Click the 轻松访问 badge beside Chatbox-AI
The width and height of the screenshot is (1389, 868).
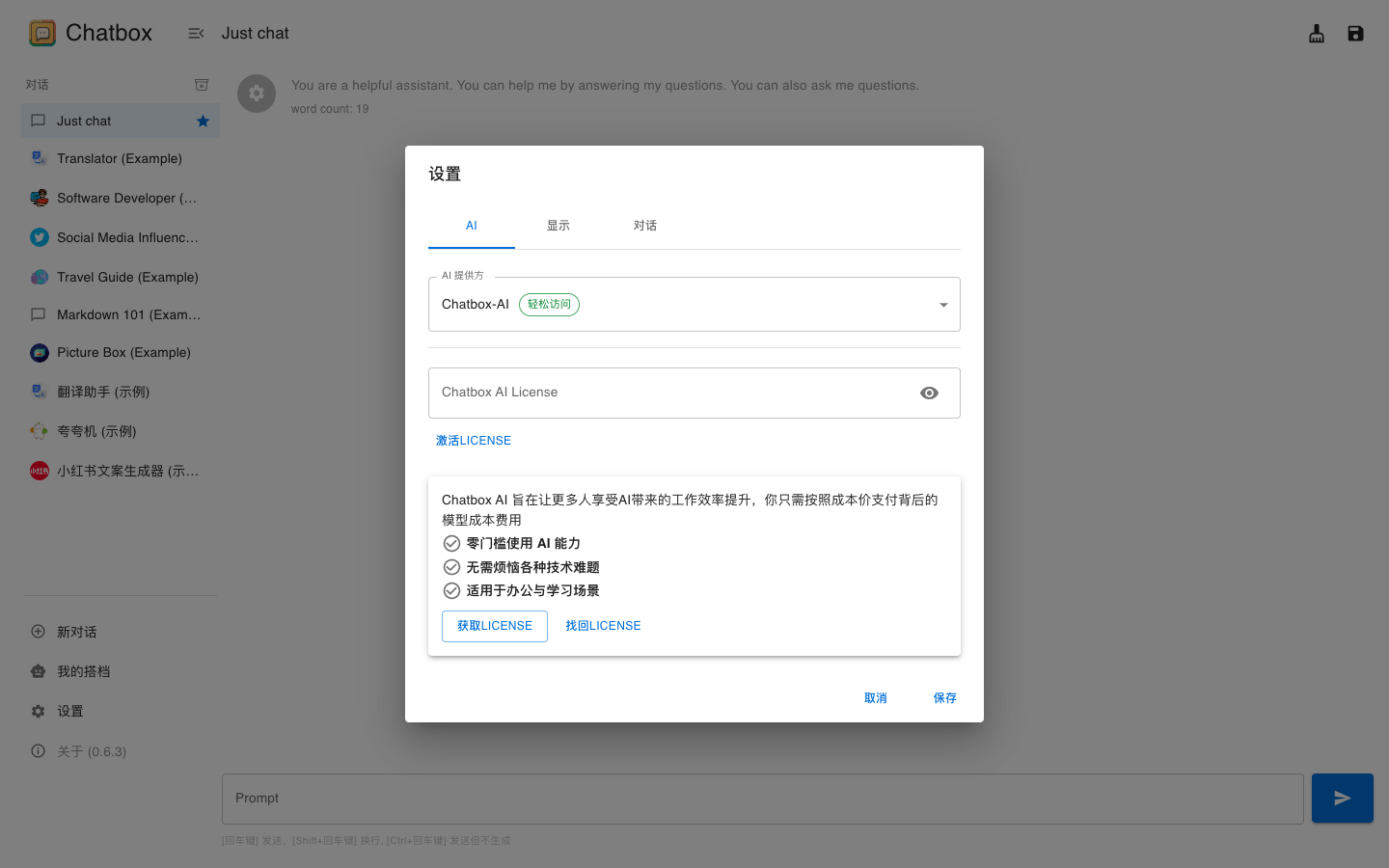click(549, 304)
